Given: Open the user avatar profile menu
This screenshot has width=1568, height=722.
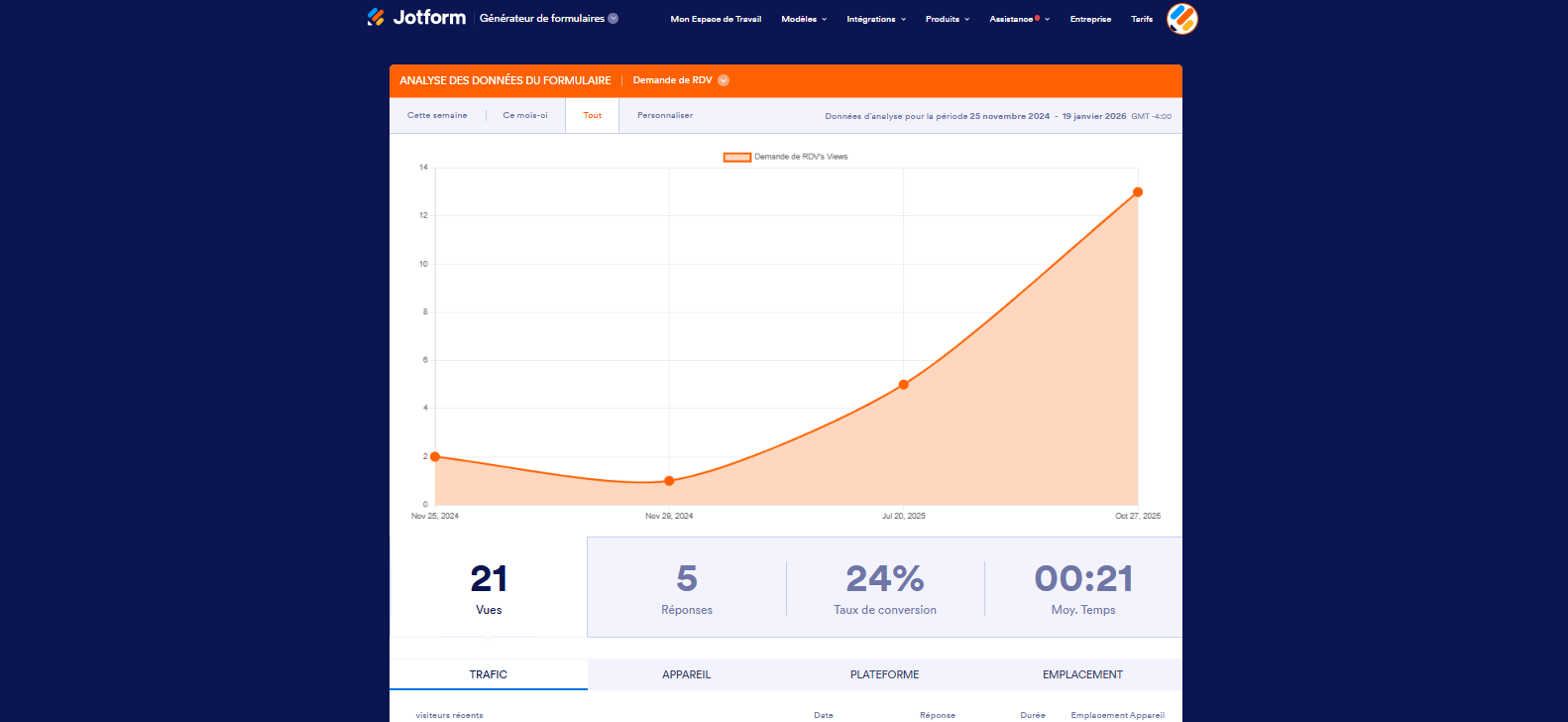Looking at the screenshot, I should 1181,19.
